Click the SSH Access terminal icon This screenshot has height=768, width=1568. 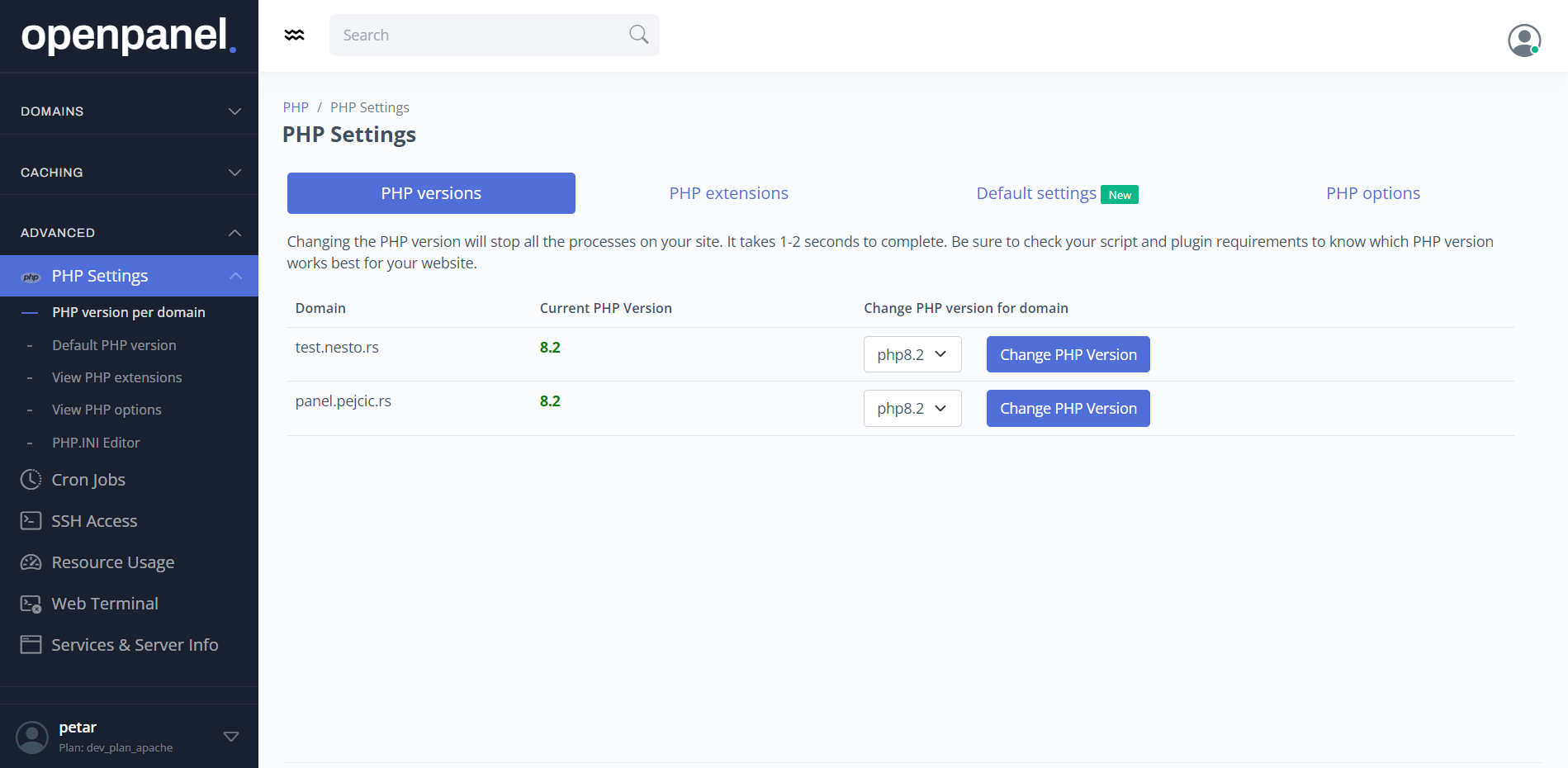(31, 521)
